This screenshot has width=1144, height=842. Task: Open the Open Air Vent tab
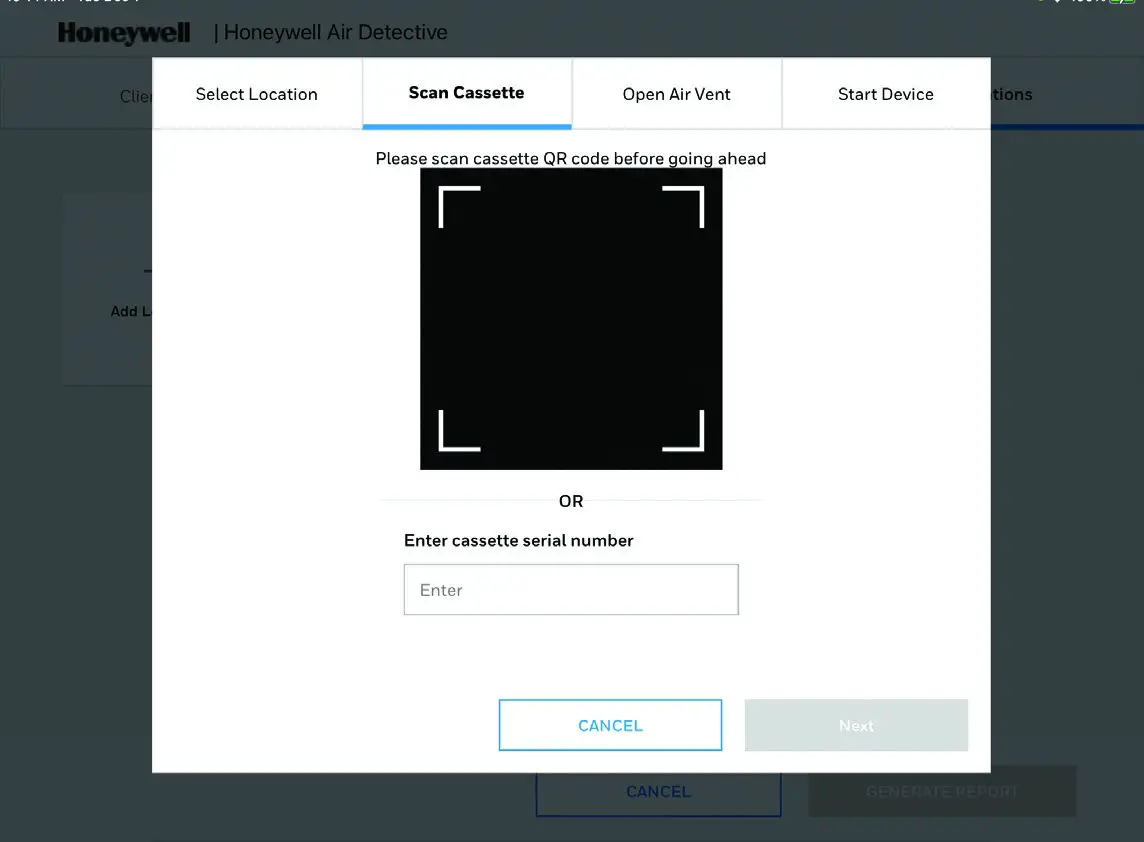point(677,94)
